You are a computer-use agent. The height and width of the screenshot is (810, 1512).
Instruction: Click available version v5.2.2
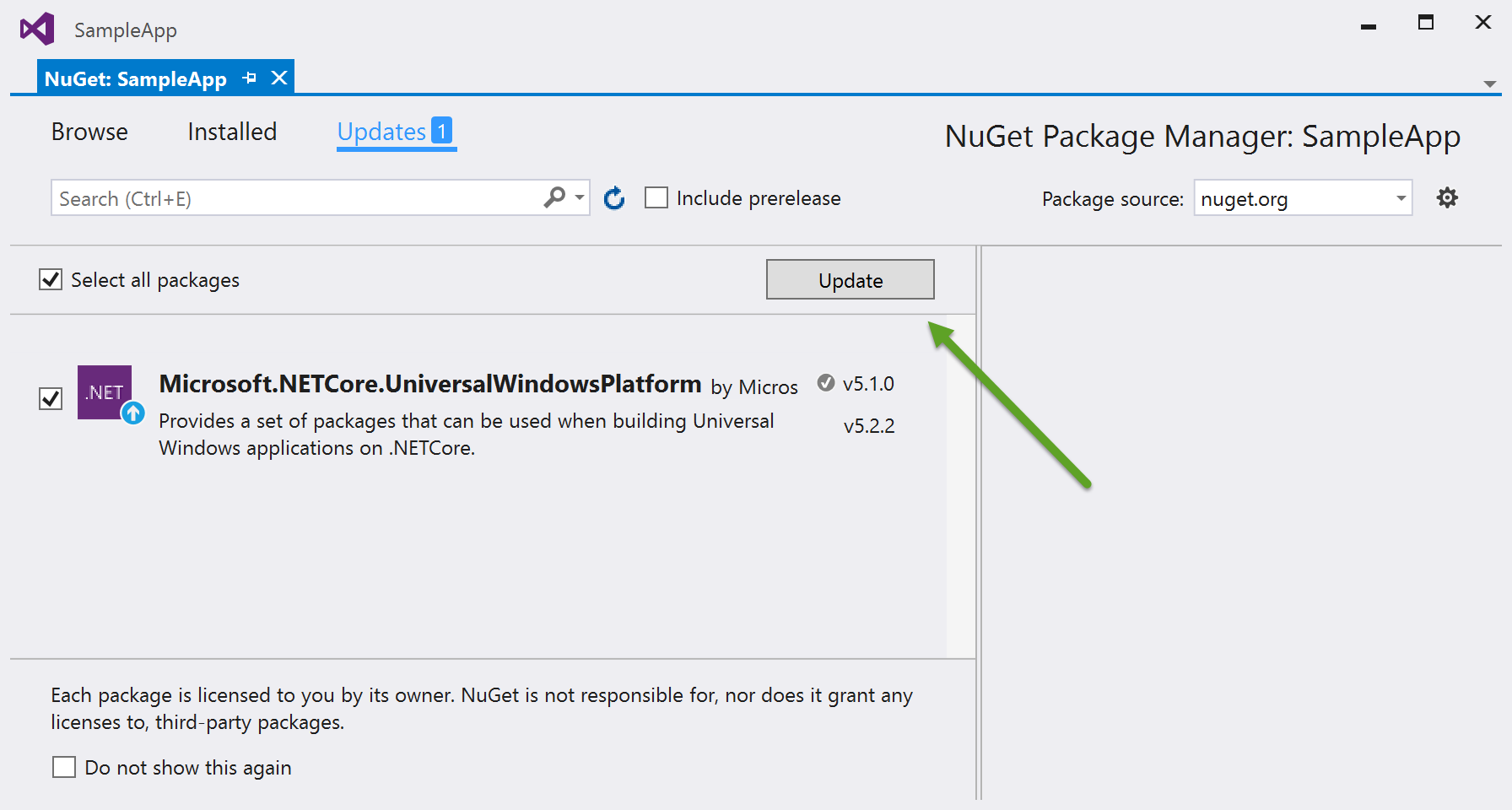(x=869, y=426)
